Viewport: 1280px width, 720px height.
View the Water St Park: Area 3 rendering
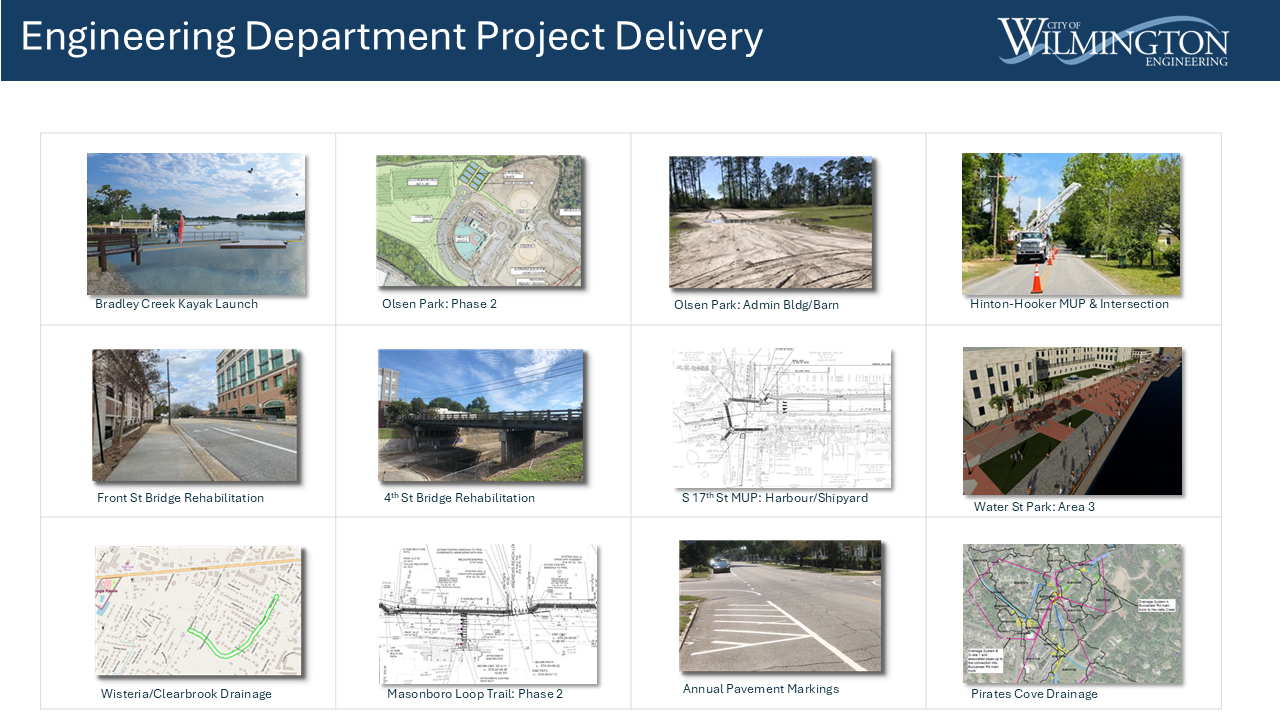(x=1072, y=420)
